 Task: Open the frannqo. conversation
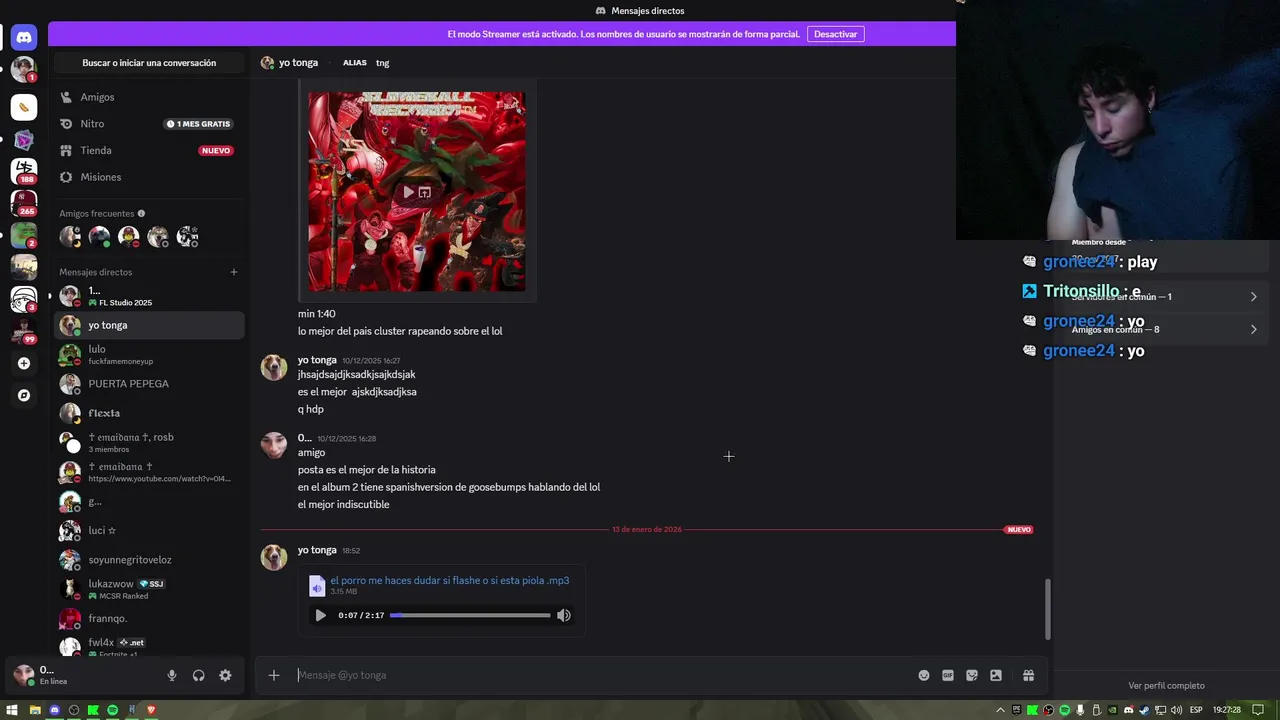(x=148, y=619)
